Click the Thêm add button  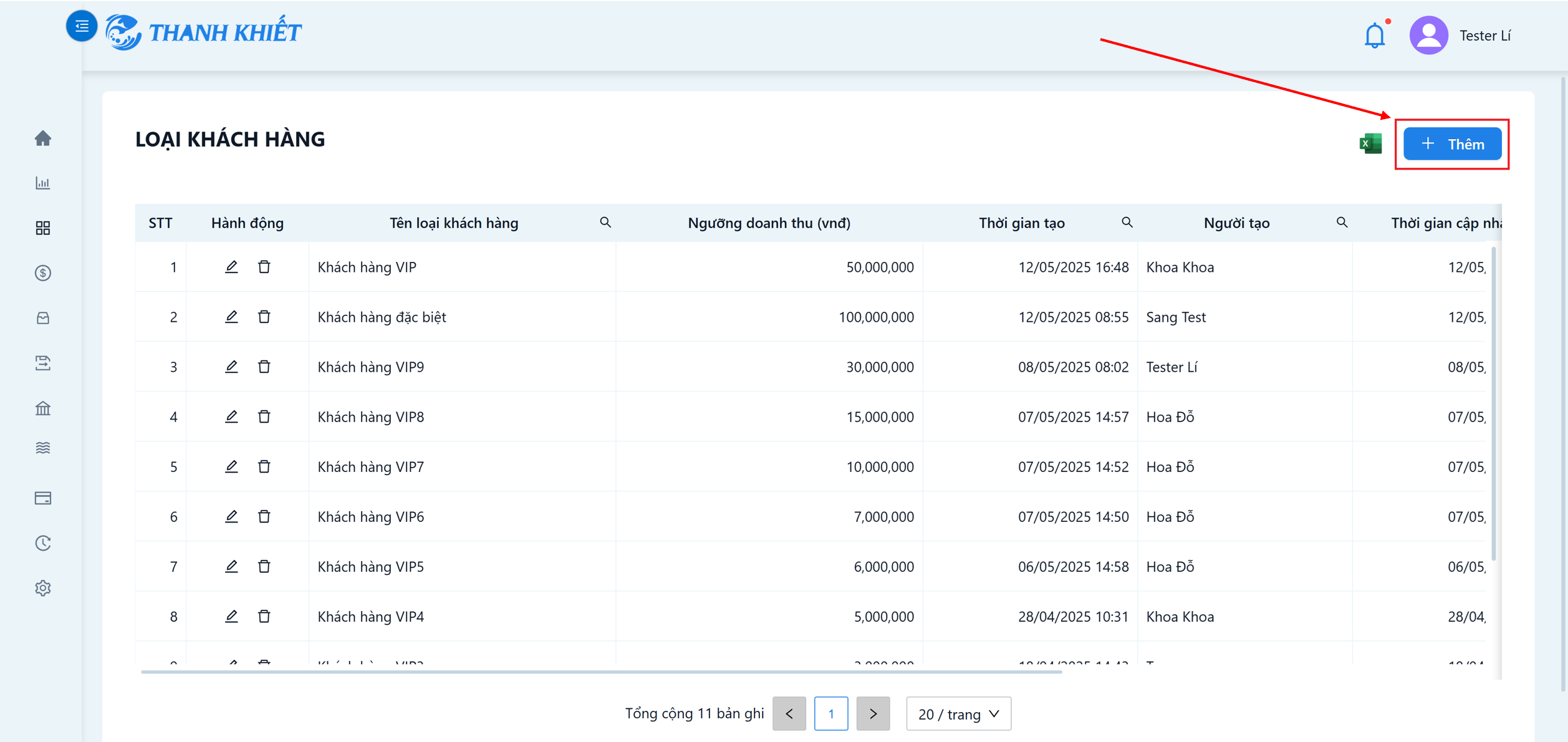[1452, 144]
